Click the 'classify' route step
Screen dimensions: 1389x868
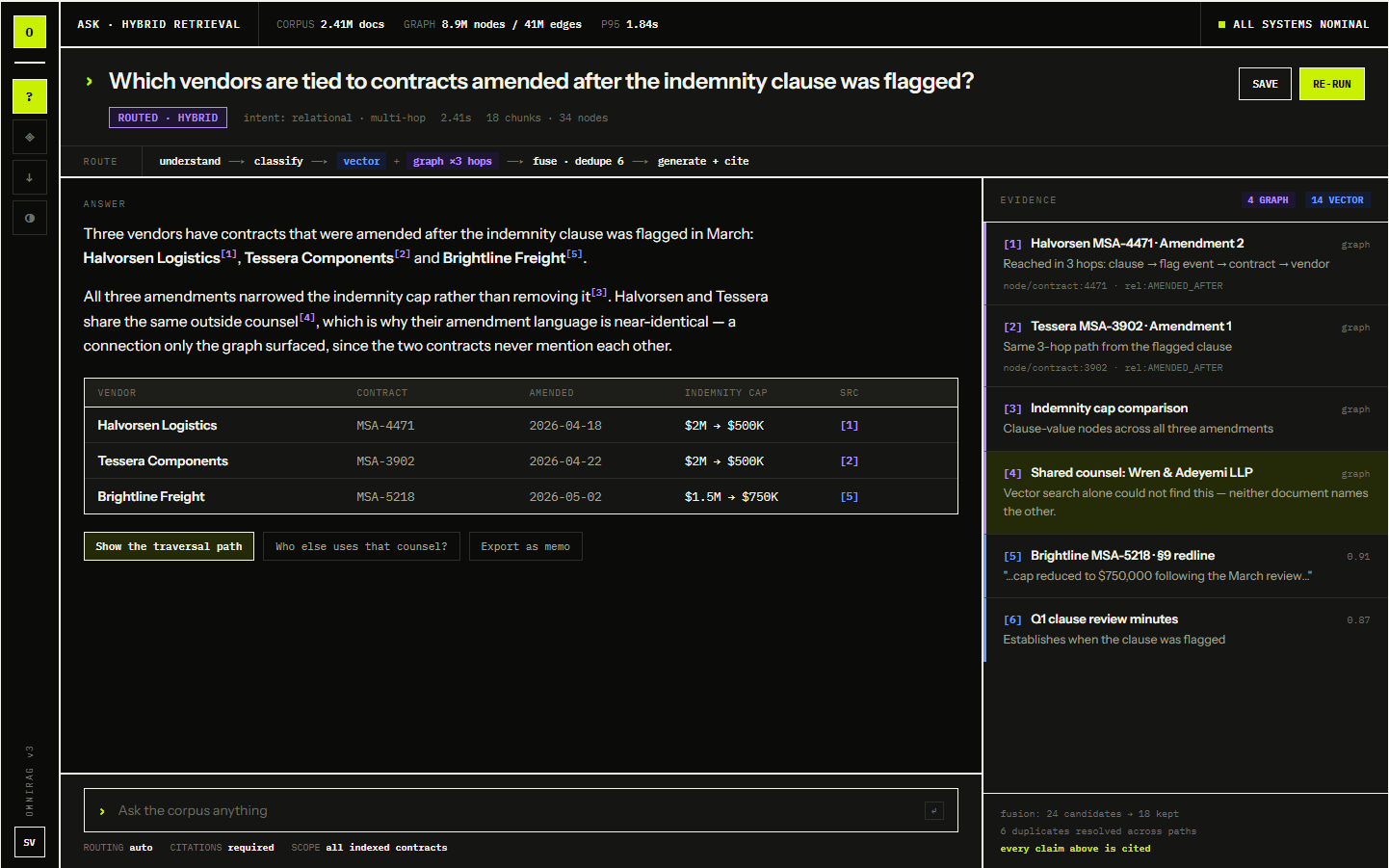278,161
